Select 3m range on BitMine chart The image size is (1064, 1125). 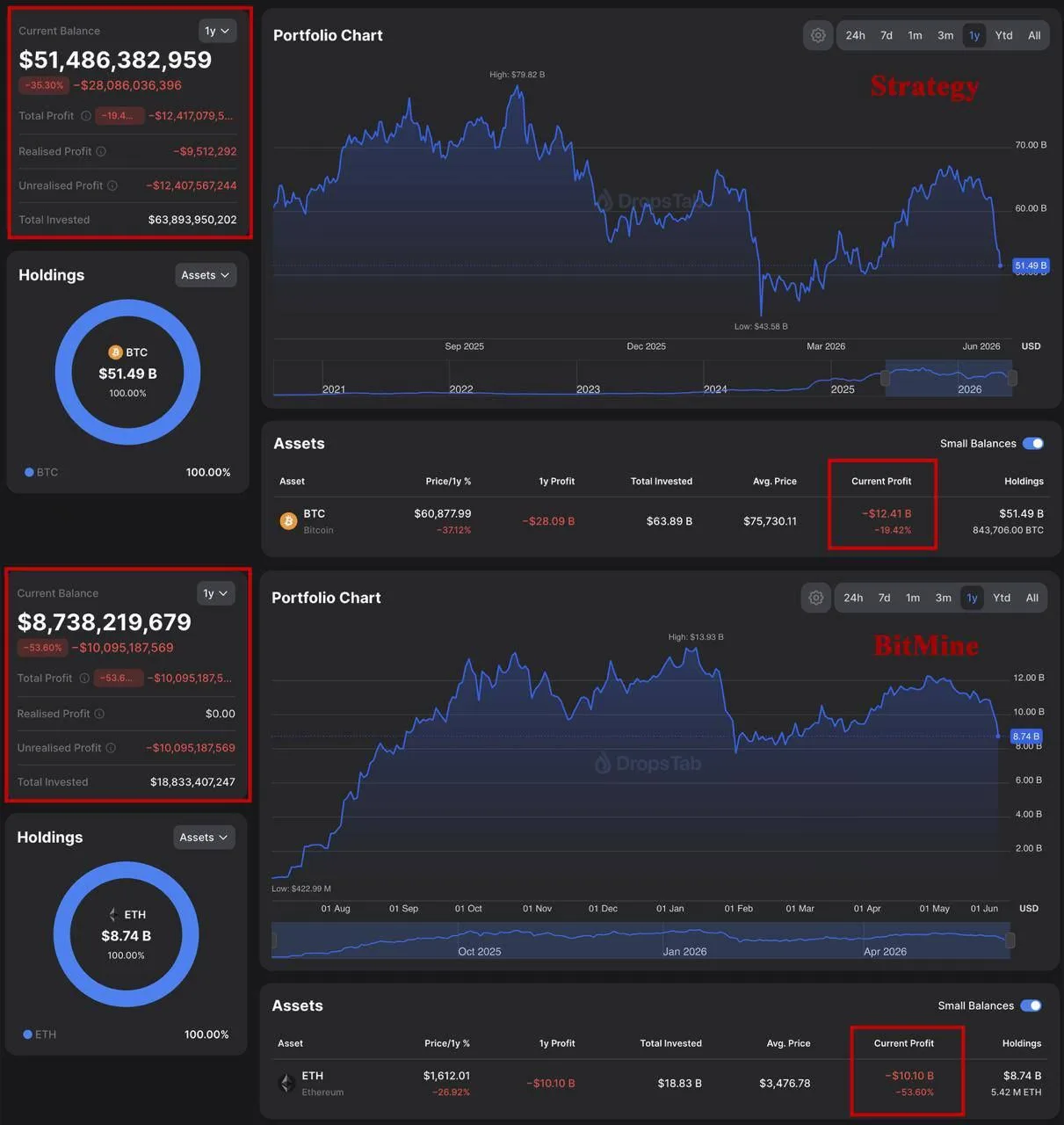tap(944, 598)
